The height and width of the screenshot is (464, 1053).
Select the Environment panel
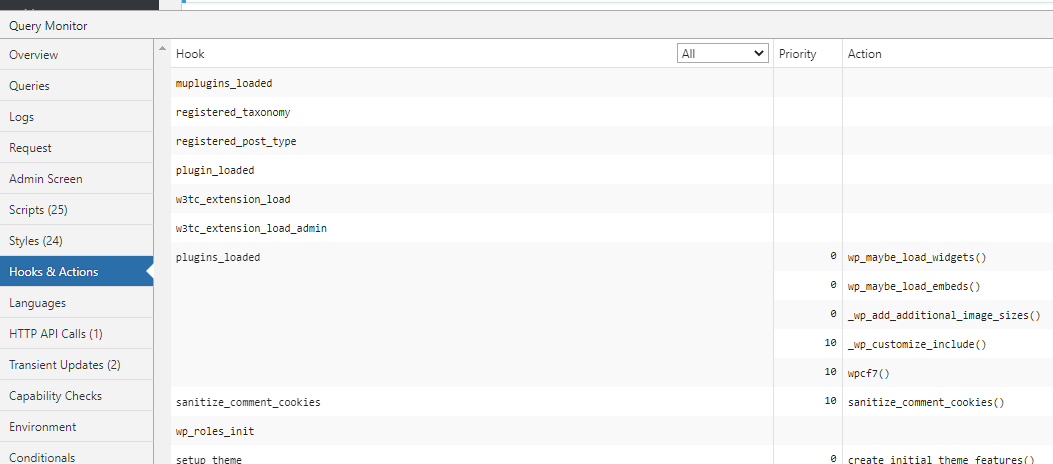[x=77, y=426]
